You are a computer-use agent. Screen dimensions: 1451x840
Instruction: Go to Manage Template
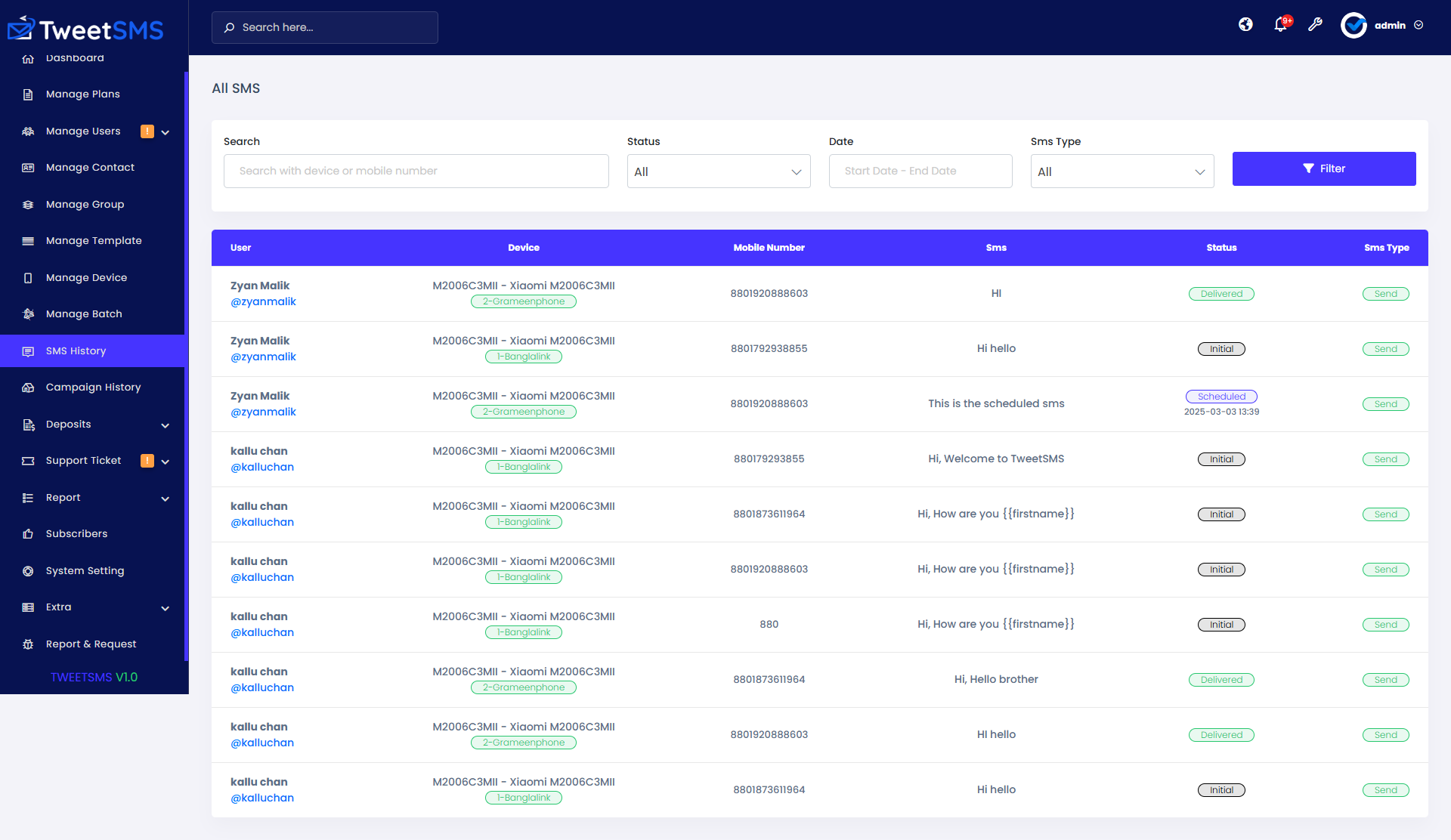coord(94,241)
